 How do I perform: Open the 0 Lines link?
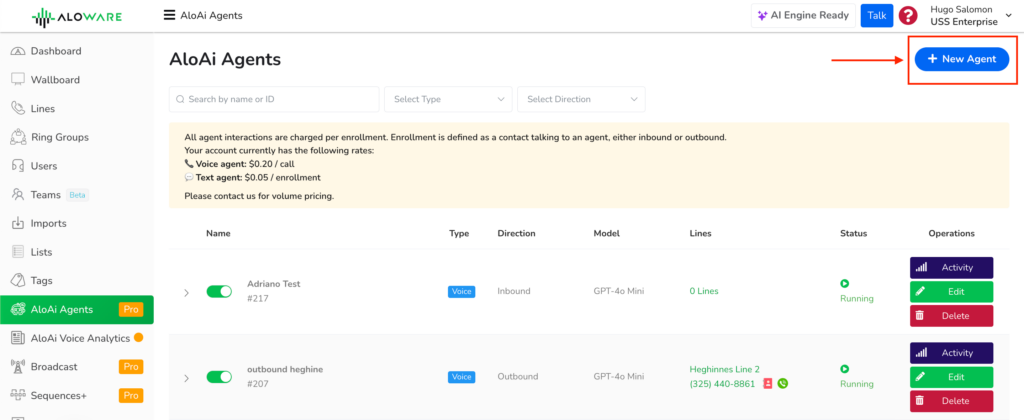[704, 291]
